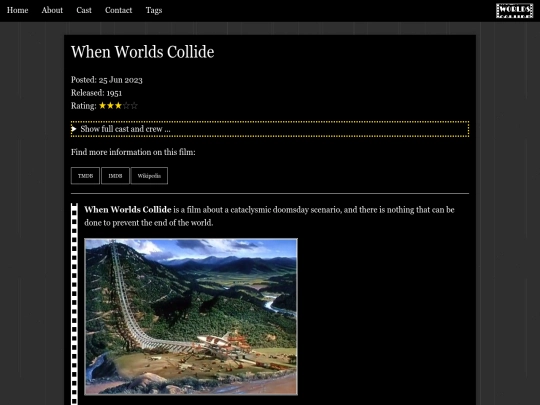
Task: Open the Wikipedia information button
Action: coord(149,176)
